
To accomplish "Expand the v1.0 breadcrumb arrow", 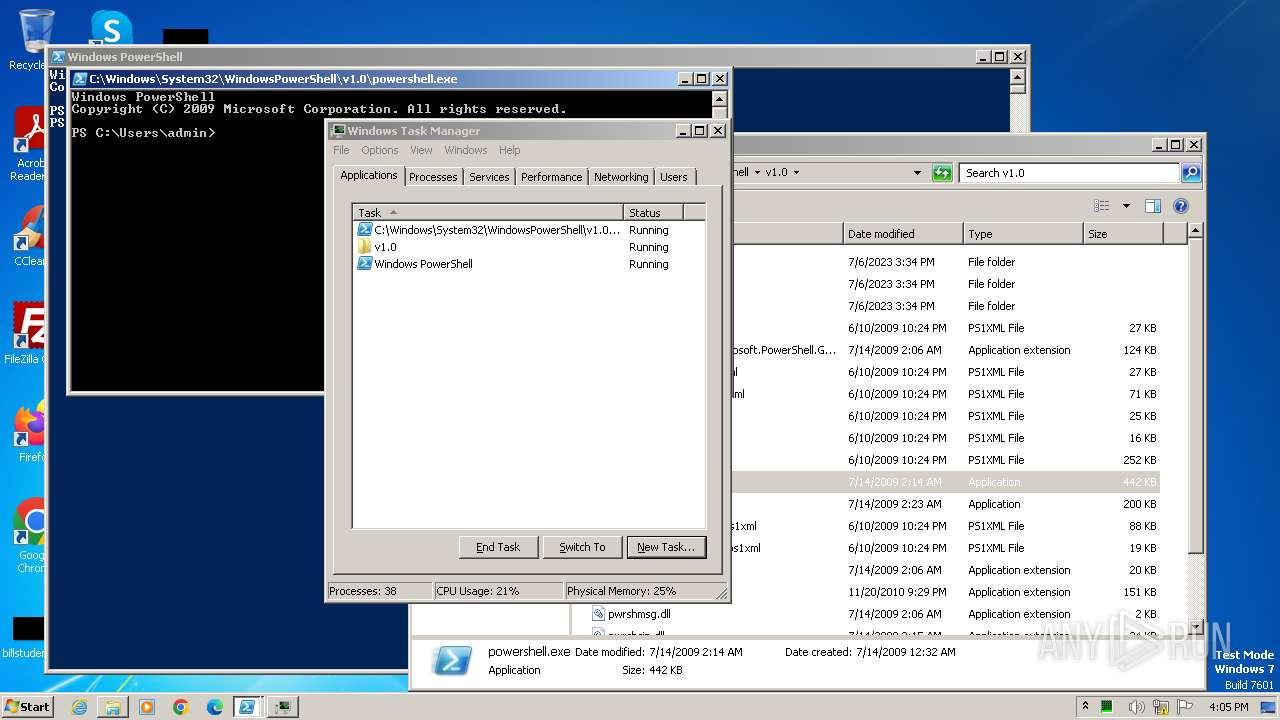I will point(796,172).
